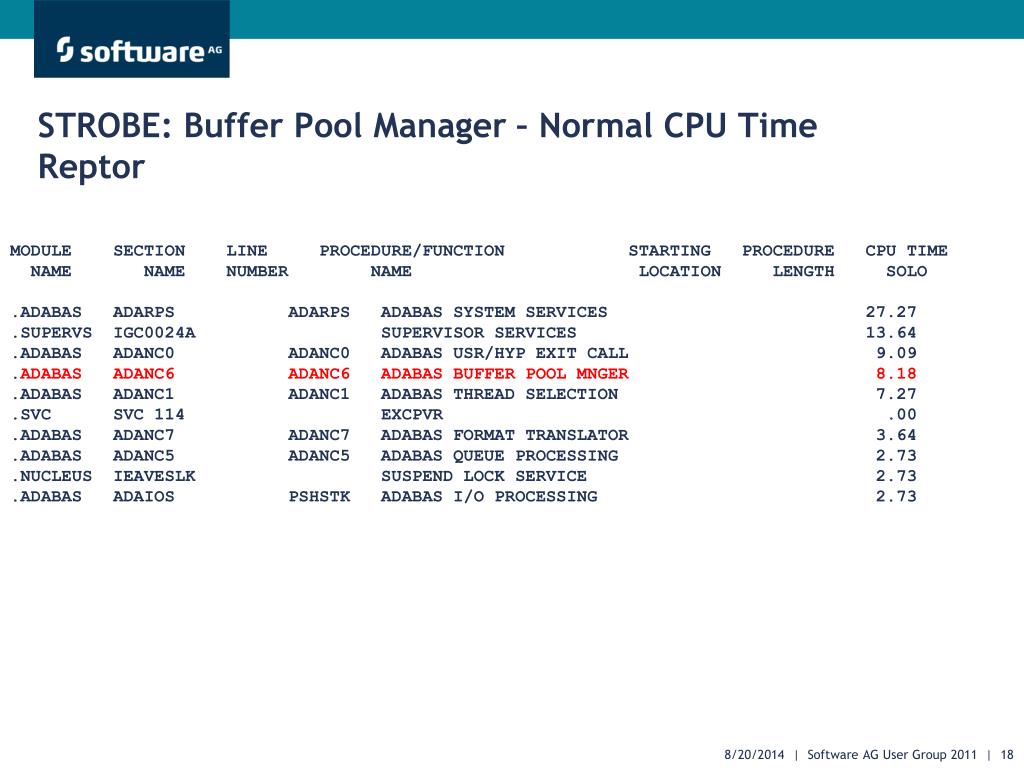Image resolution: width=1024 pixels, height=768 pixels.
Task: Click the CPU value 9.09
Action: 896,353
